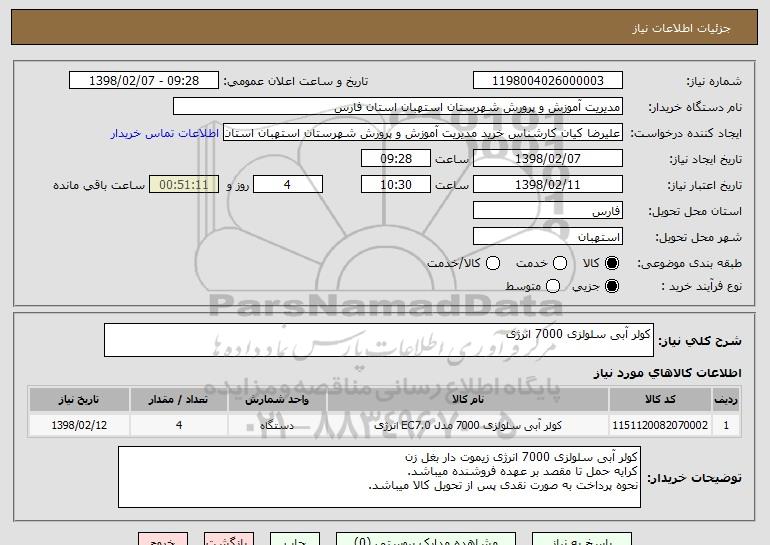Click product name cell کولر آبی سلولزی EC7.0
The width and height of the screenshot is (770, 545).
468,425
